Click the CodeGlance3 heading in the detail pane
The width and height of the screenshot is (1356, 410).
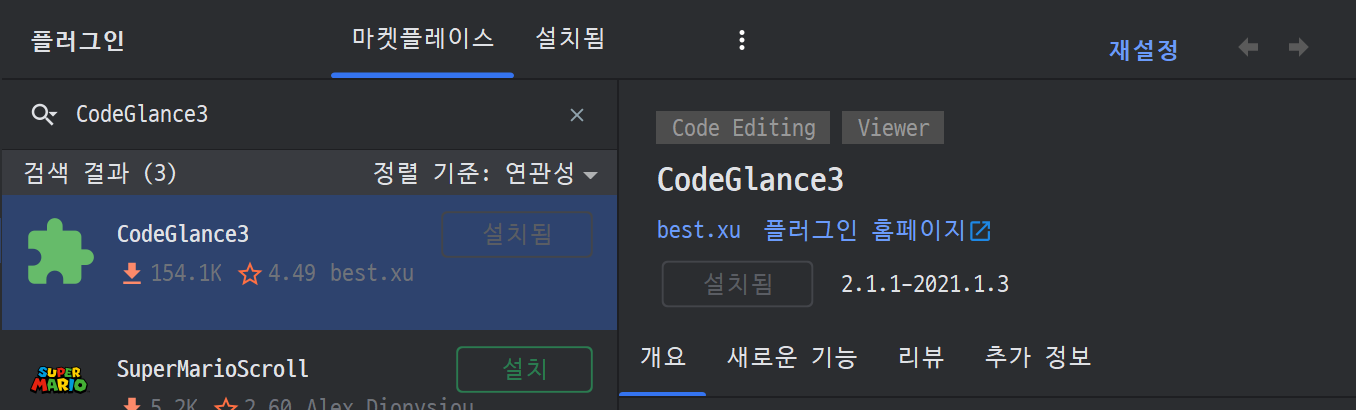click(750, 180)
